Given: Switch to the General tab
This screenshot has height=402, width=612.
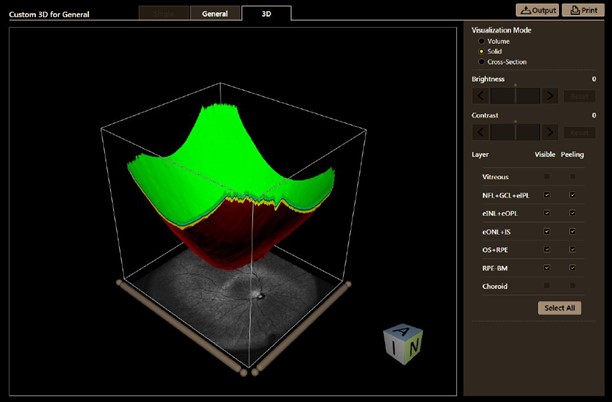Looking at the screenshot, I should click(216, 14).
